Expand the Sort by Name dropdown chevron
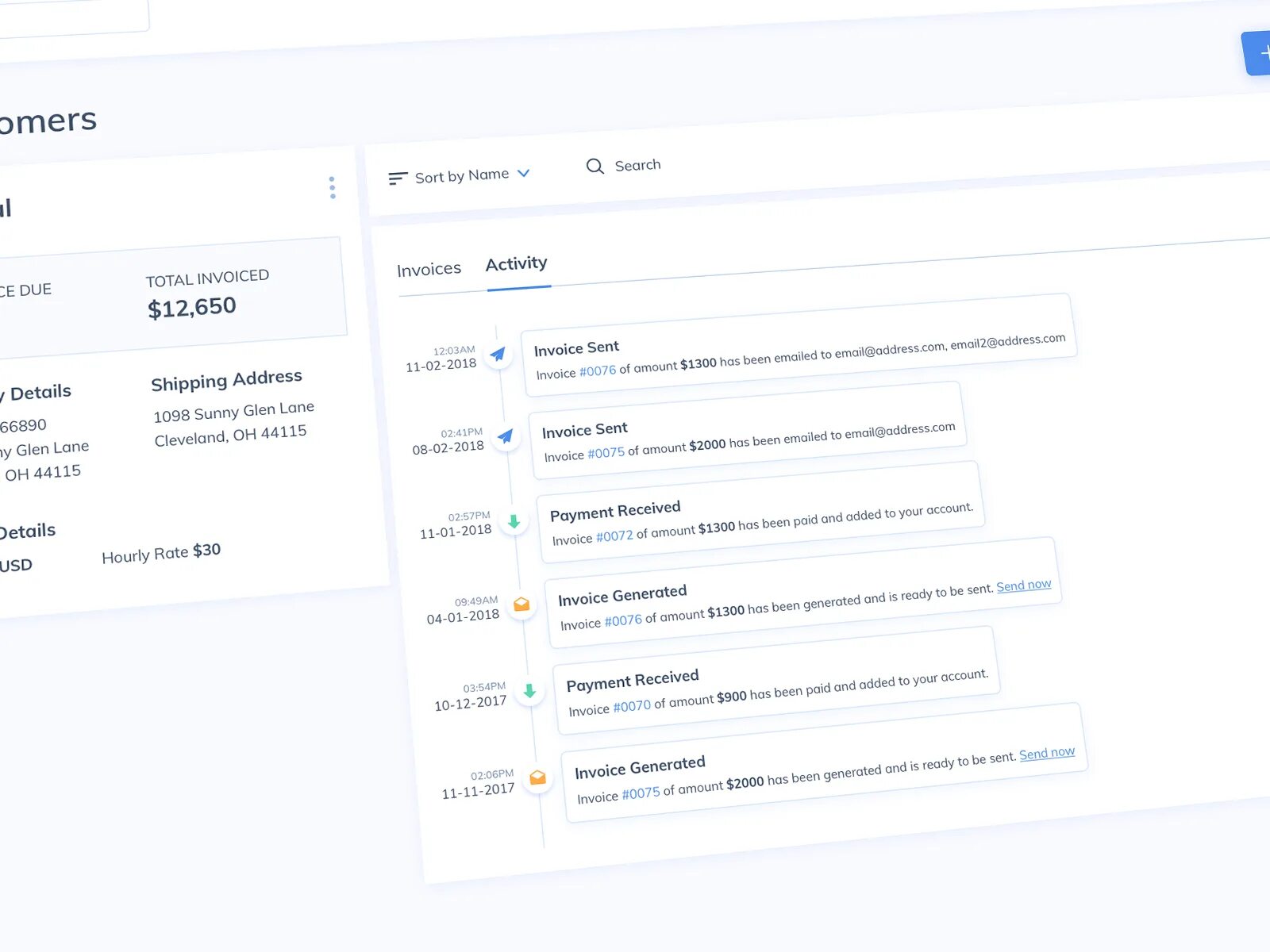The width and height of the screenshot is (1270, 952). tap(523, 173)
